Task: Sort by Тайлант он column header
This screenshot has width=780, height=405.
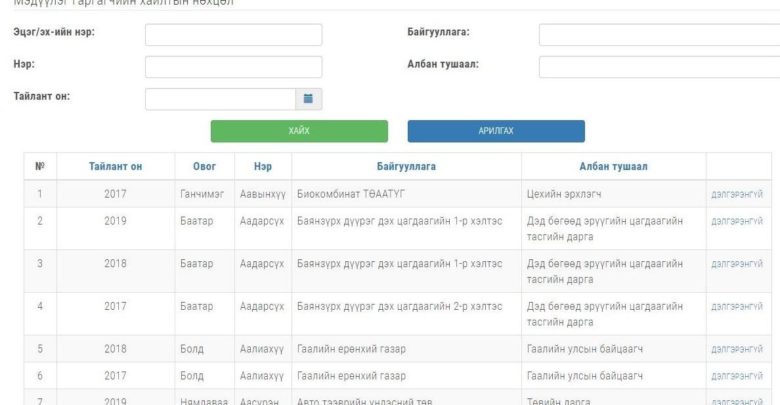Action: click(115, 166)
